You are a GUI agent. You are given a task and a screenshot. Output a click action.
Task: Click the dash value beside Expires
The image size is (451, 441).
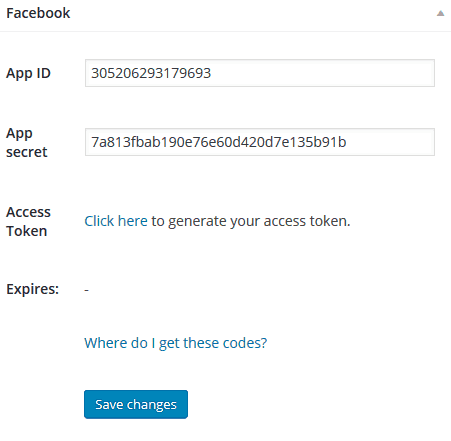point(86,290)
